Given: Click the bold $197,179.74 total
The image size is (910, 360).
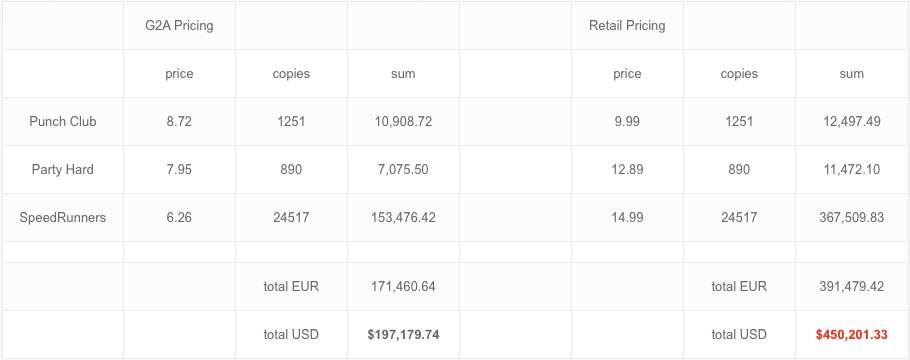Looking at the screenshot, I should (403, 334).
